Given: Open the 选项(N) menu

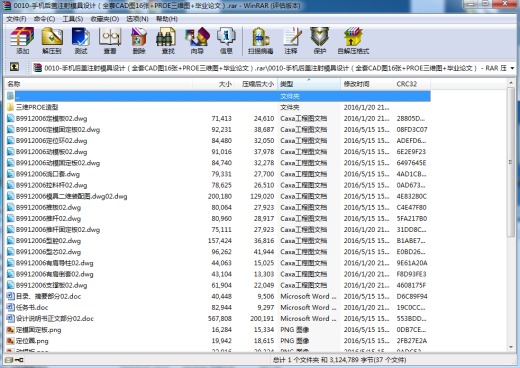Looking at the screenshot, I should pos(137,19).
